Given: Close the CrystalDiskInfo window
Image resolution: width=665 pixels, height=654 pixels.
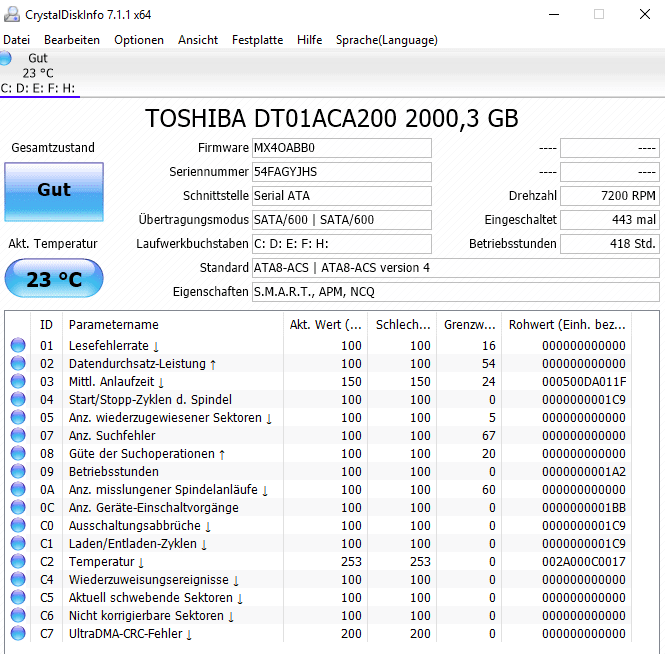Looking at the screenshot, I should (x=645, y=14).
